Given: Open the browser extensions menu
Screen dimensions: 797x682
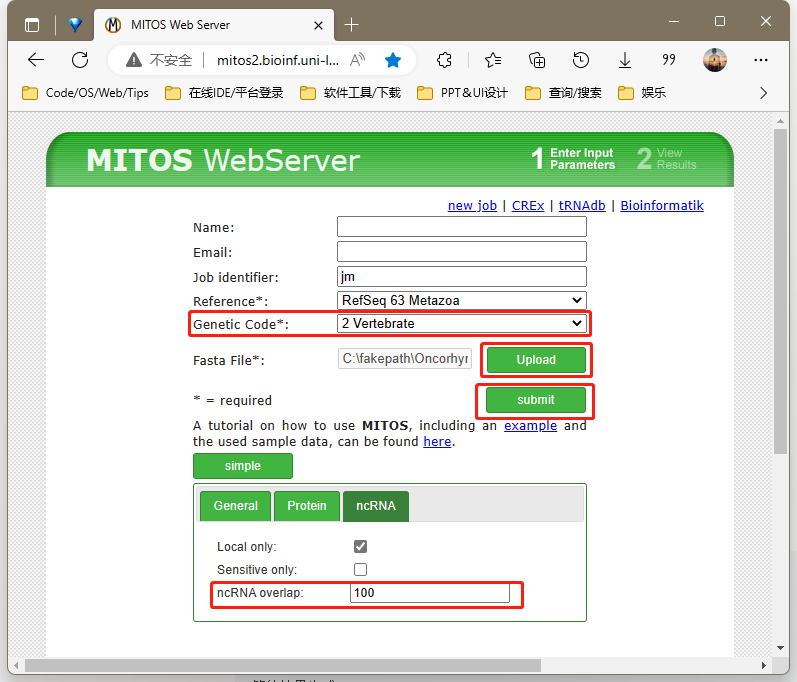Looking at the screenshot, I should [445, 60].
